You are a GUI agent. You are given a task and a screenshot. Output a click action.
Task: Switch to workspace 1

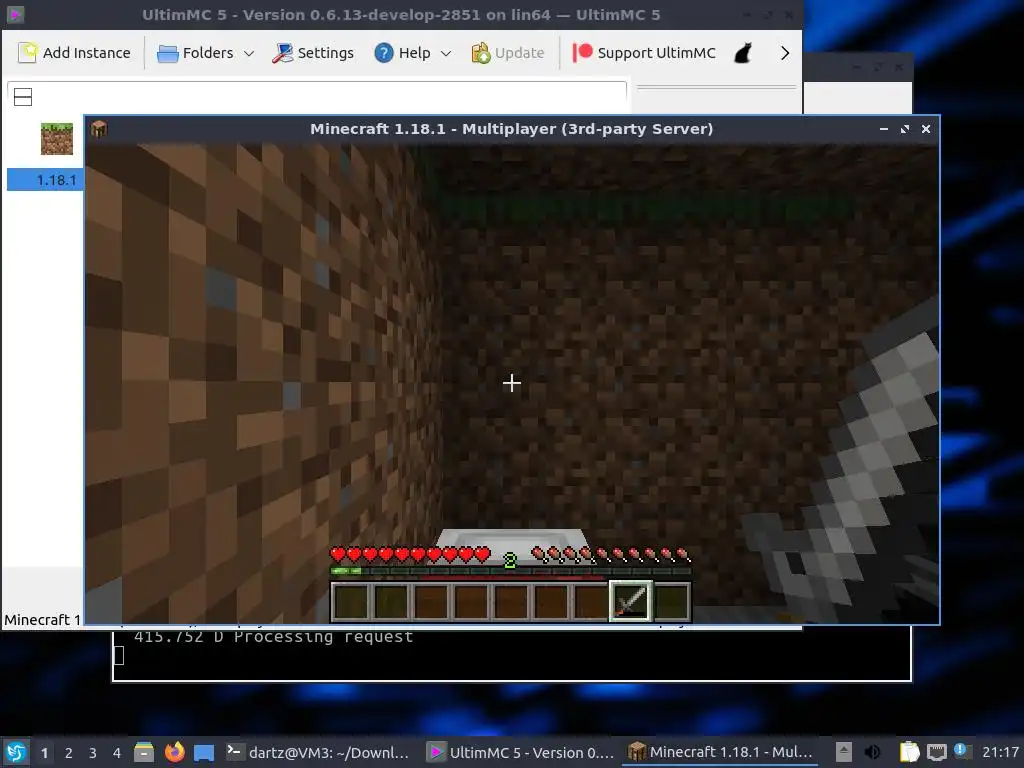[44, 753]
